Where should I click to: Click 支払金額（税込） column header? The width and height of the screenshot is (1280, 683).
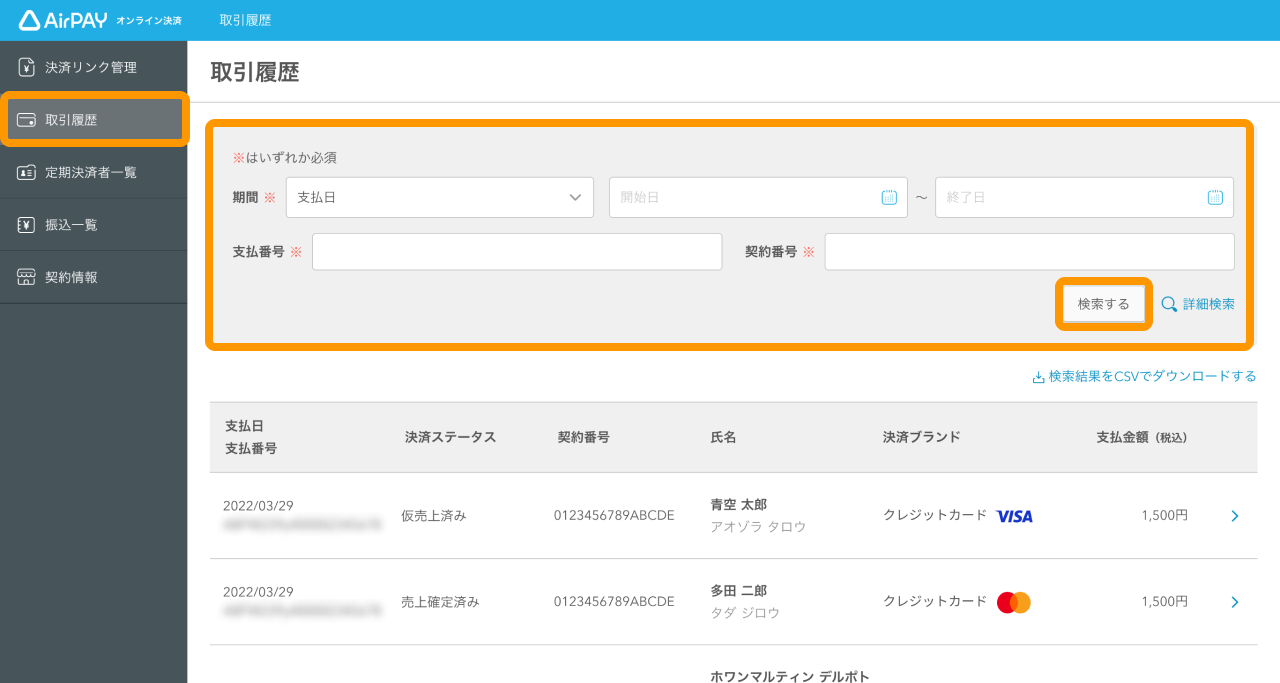pyautogui.click(x=1142, y=437)
